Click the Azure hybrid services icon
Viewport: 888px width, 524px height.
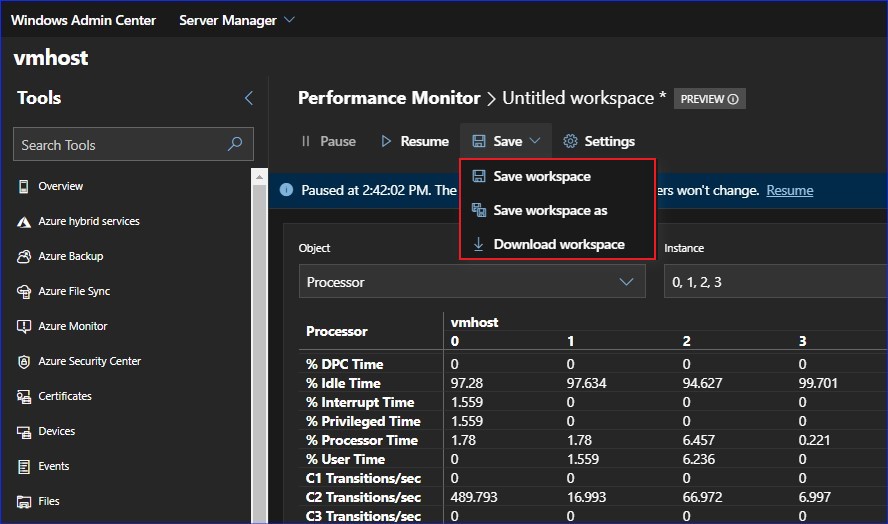pyautogui.click(x=24, y=222)
